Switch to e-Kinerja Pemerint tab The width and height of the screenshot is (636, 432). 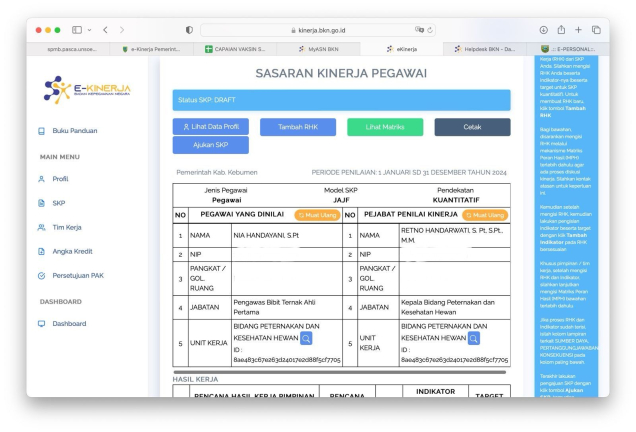[151, 49]
